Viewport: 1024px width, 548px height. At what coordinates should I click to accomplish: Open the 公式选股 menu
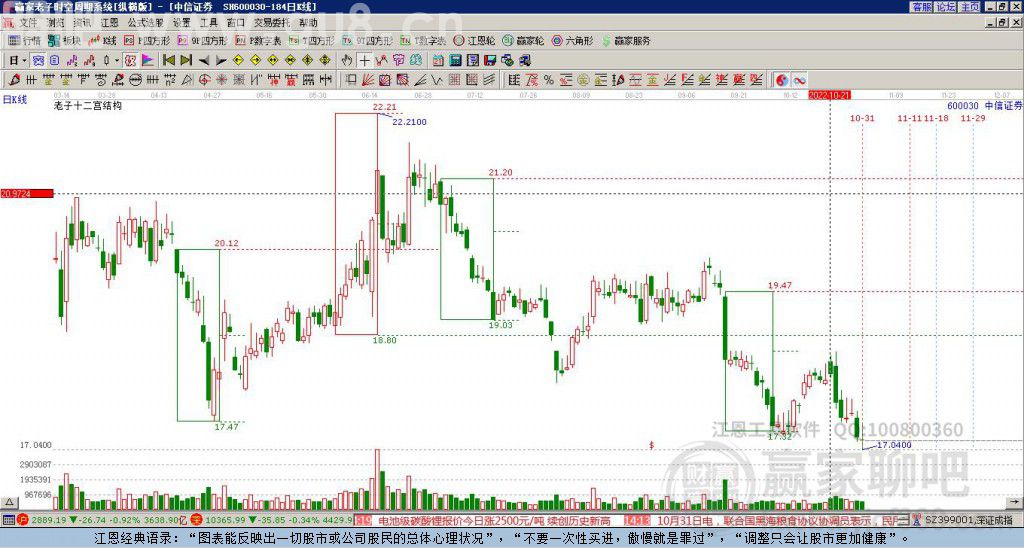coord(146,23)
